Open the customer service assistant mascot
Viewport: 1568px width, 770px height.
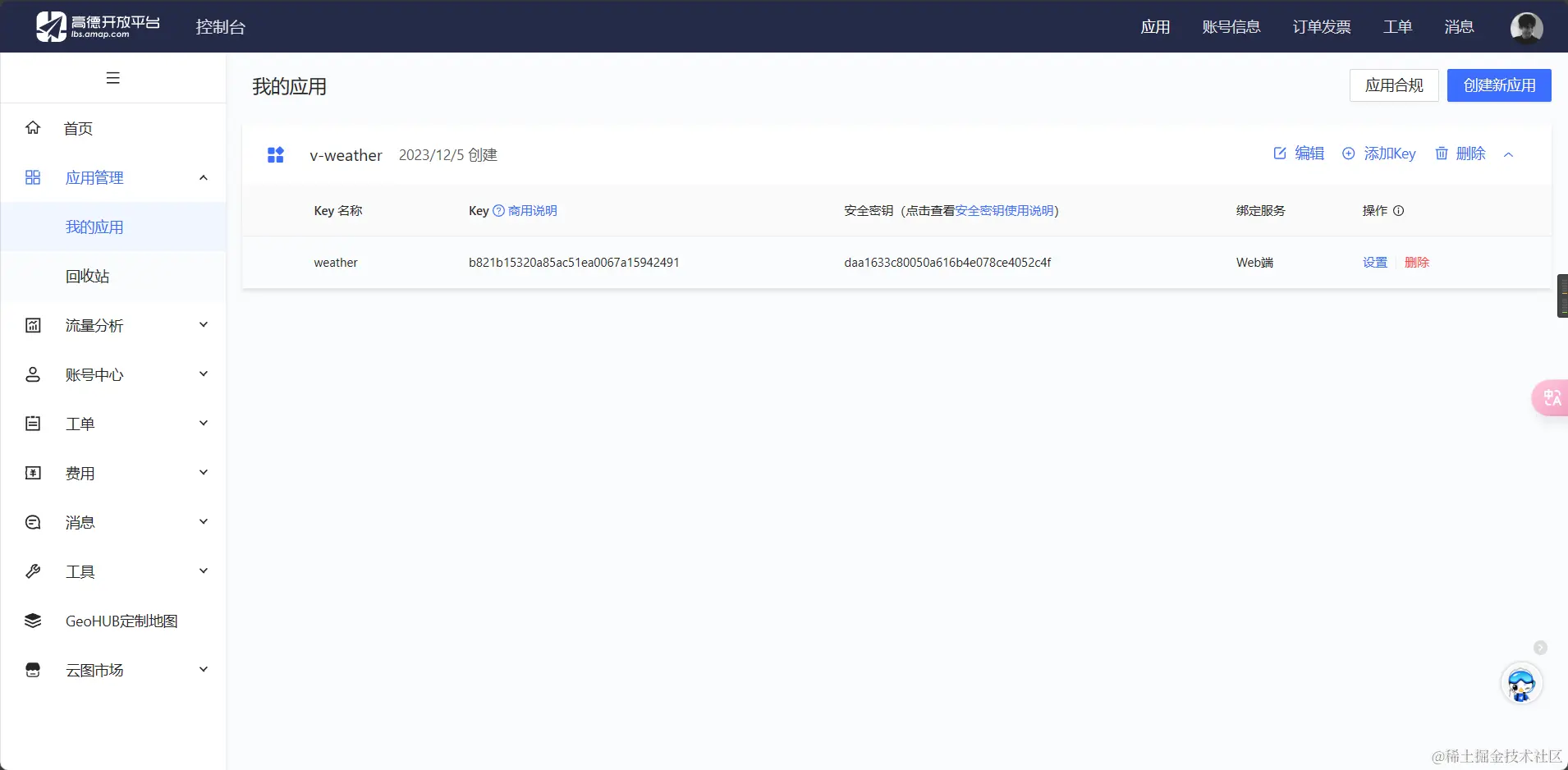pyautogui.click(x=1522, y=684)
